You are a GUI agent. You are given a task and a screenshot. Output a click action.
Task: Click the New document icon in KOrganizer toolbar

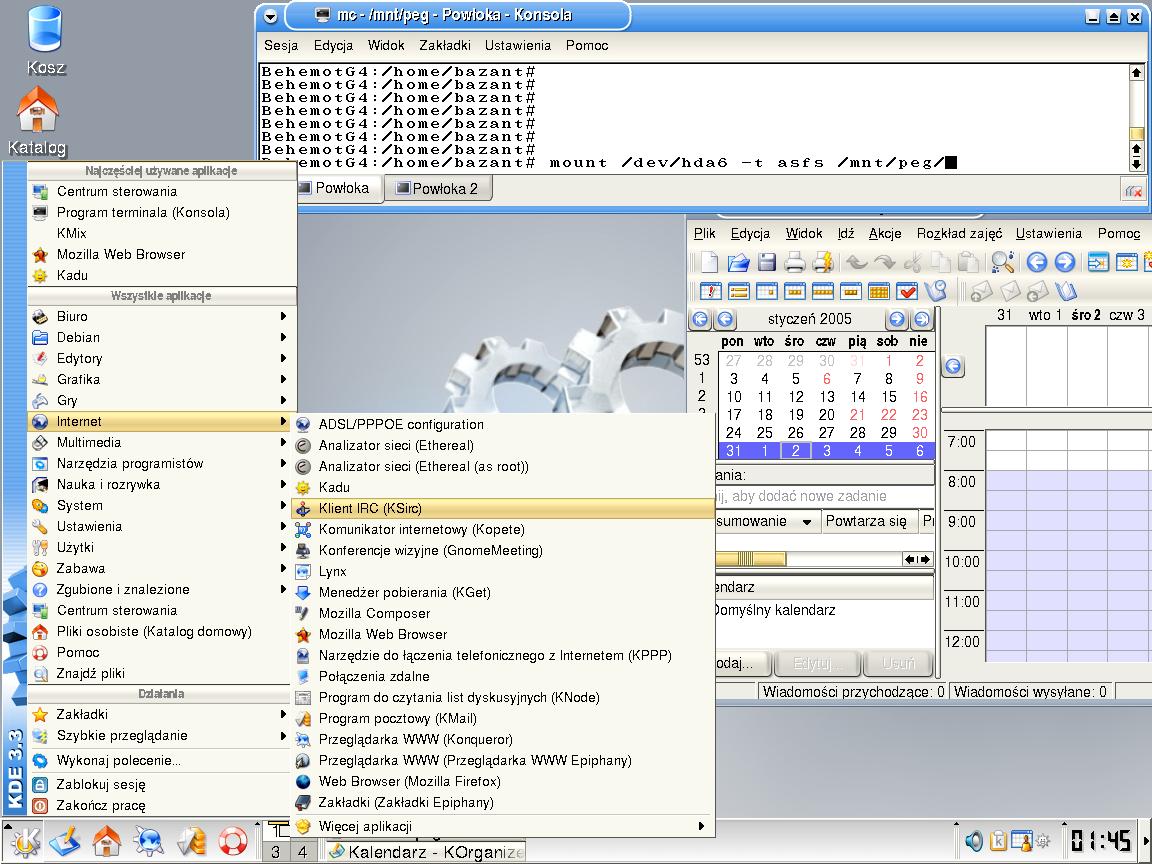point(709,262)
